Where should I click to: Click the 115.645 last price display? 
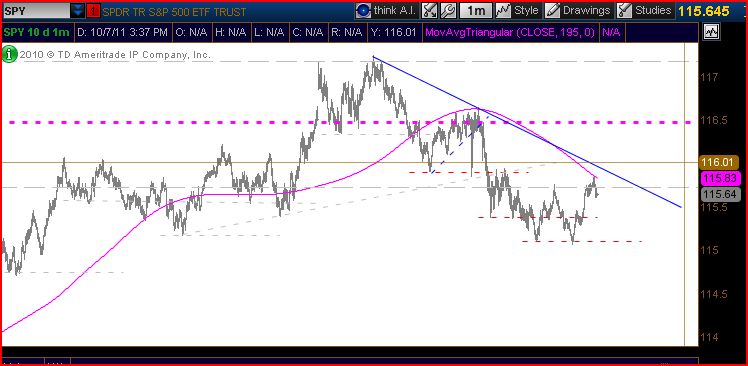pos(704,11)
